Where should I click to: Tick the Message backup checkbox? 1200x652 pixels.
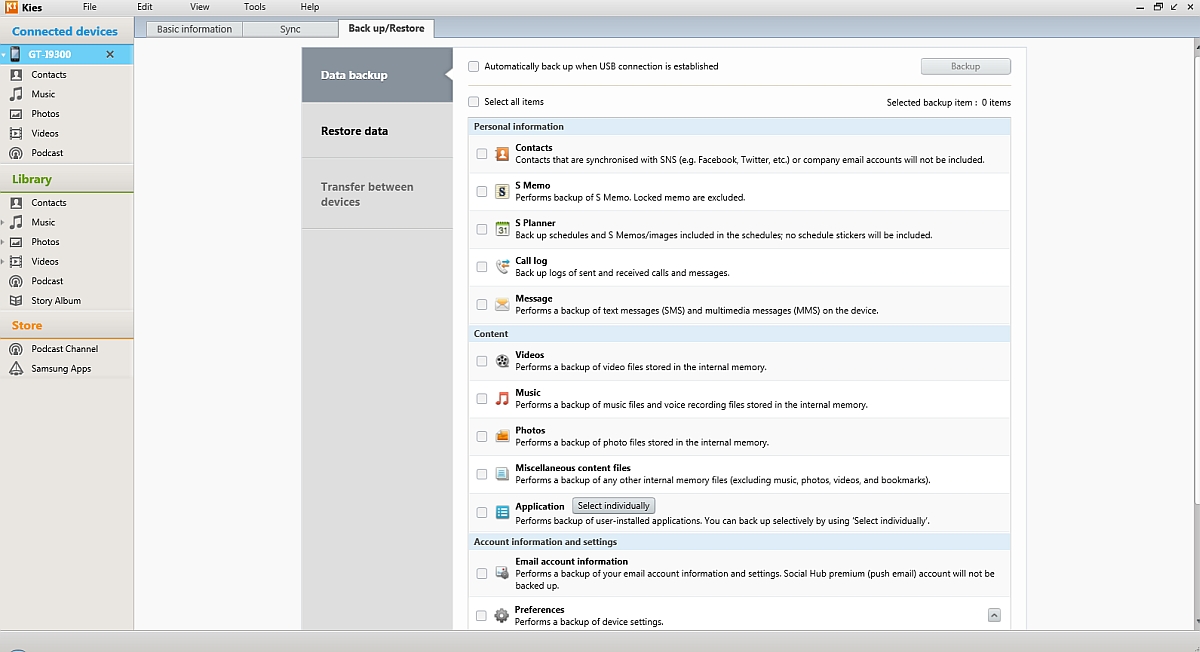[x=482, y=304]
